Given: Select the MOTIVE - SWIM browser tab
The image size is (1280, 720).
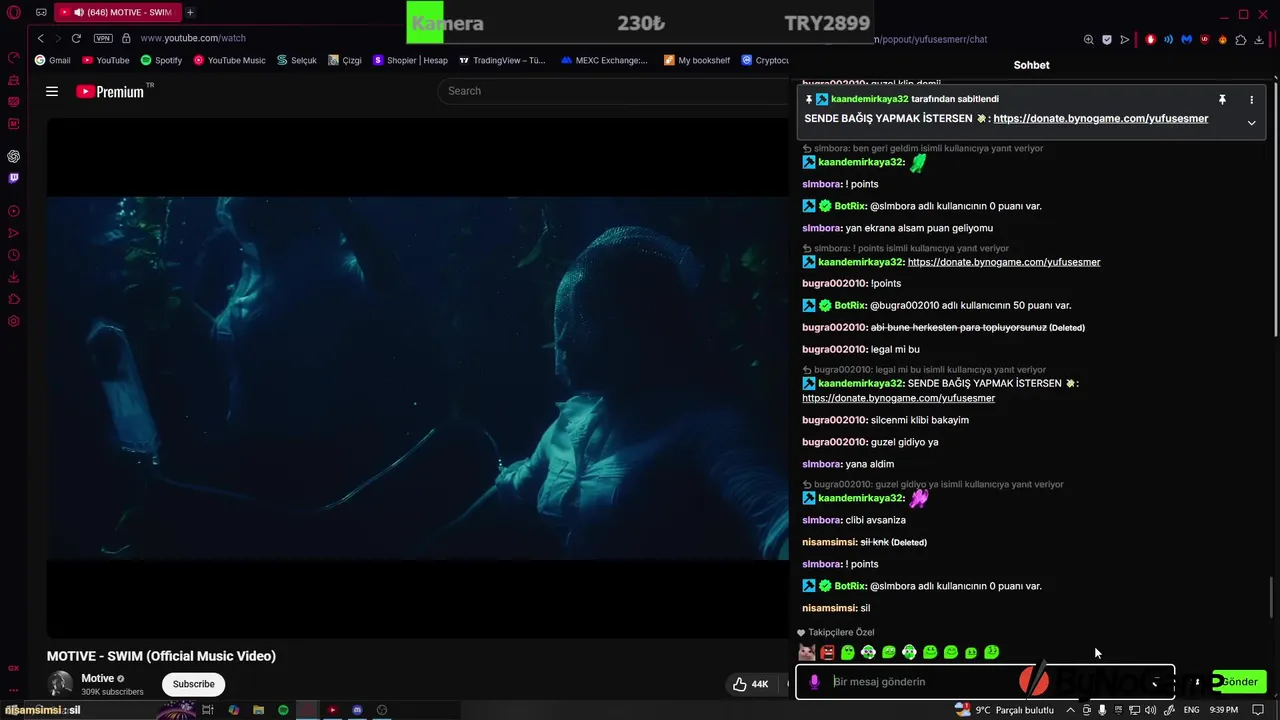Looking at the screenshot, I should point(116,12).
